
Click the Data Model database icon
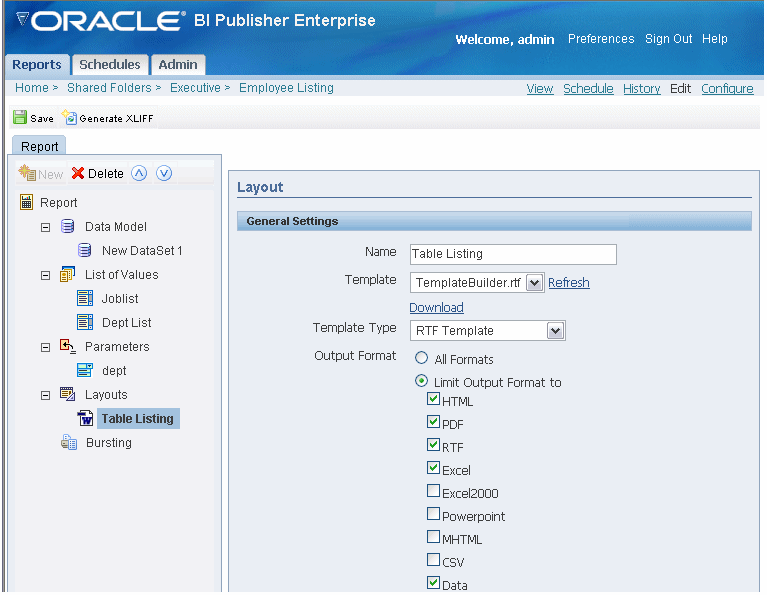click(68, 226)
